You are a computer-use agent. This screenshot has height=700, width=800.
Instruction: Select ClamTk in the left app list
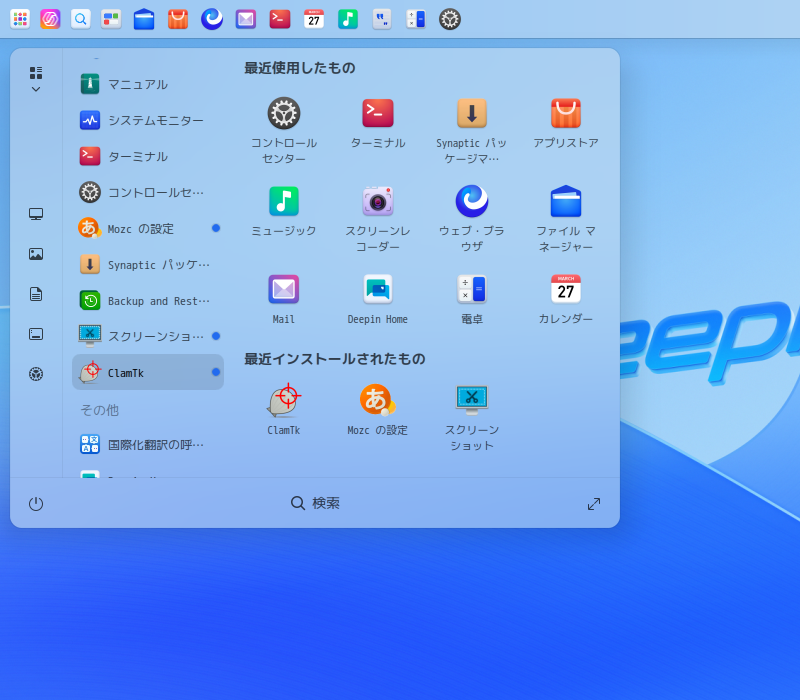[x=148, y=372]
